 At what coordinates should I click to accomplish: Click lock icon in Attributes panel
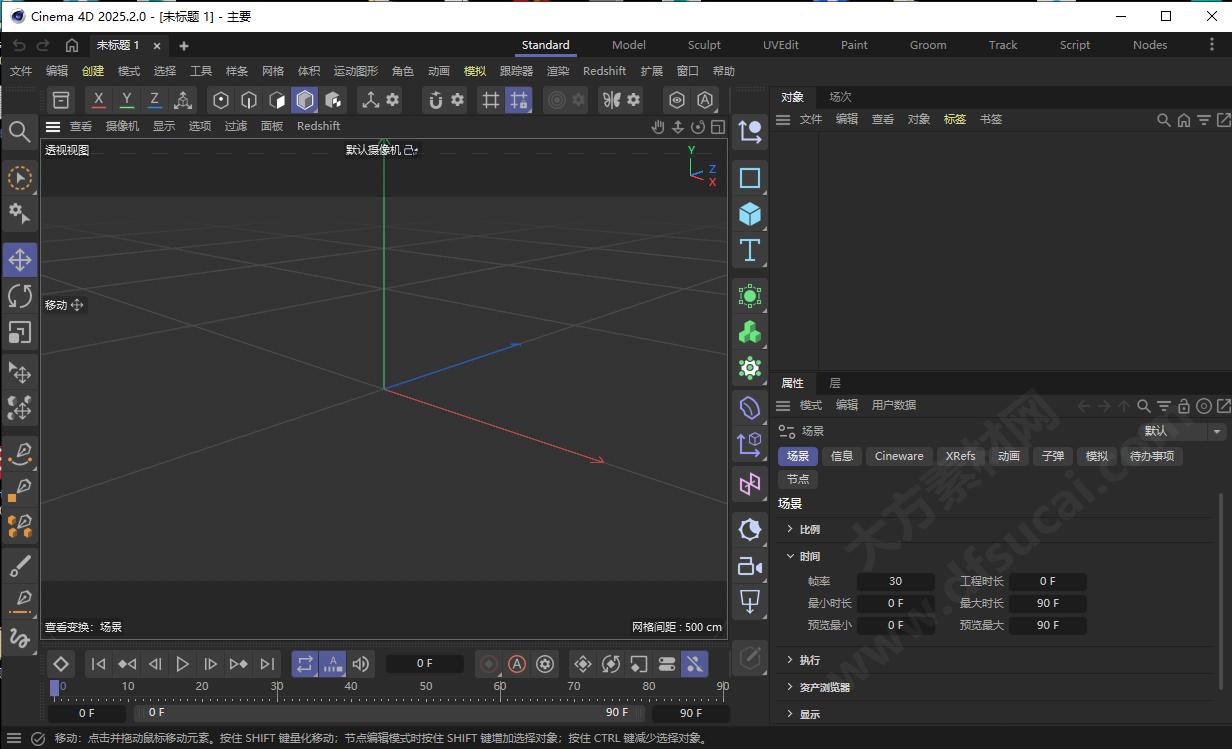pyautogui.click(x=1183, y=405)
